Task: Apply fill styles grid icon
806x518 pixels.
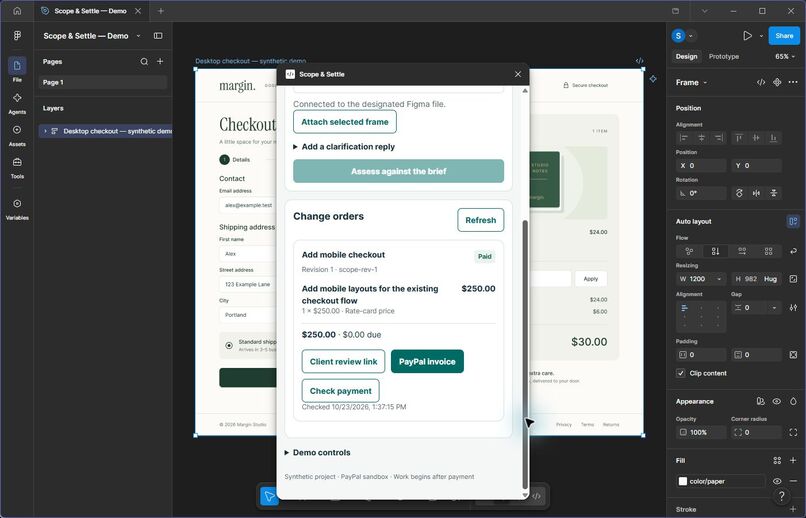Action: click(777, 460)
